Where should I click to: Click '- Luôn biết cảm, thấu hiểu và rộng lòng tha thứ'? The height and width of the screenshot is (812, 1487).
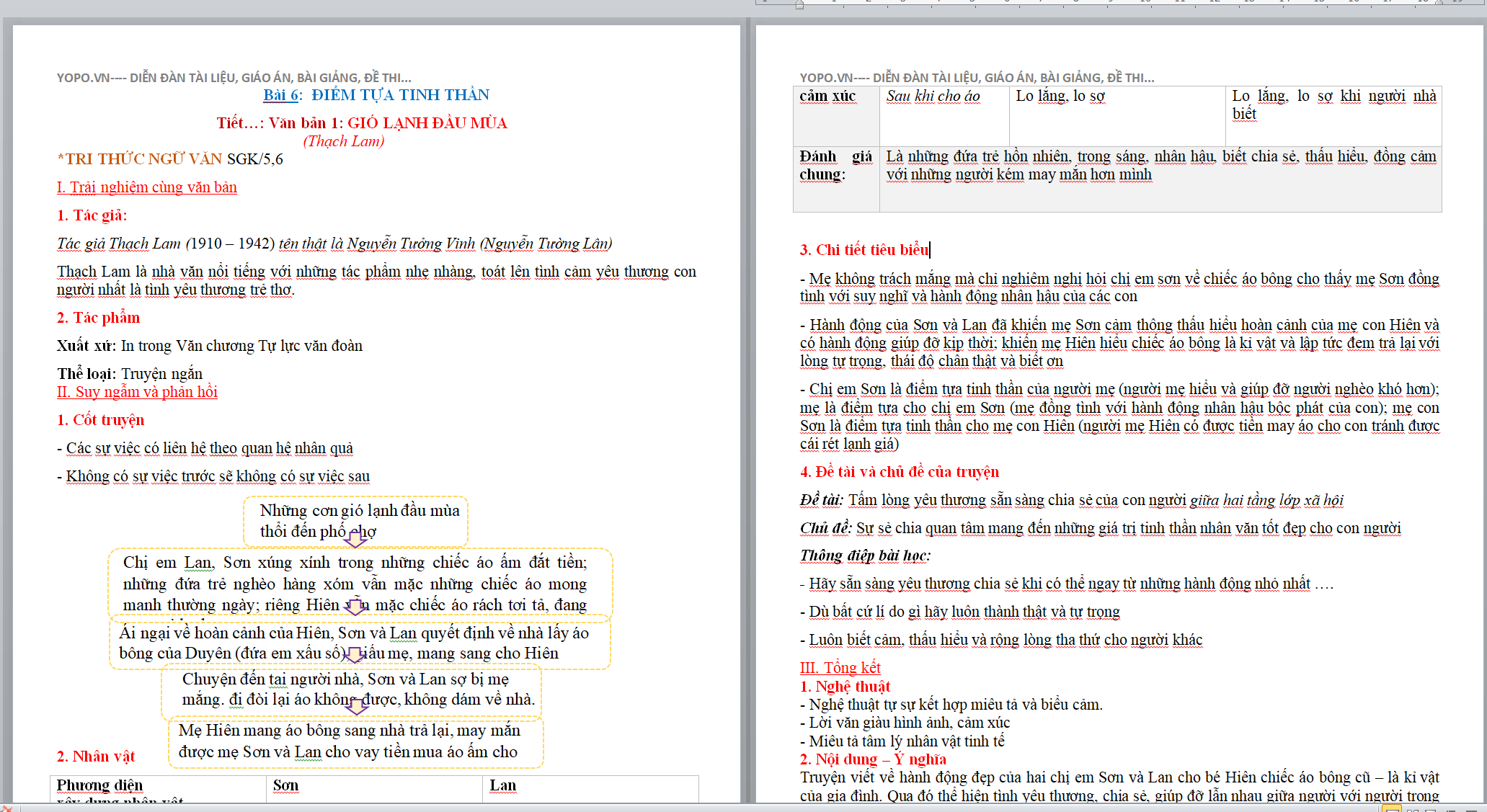pos(1001,640)
